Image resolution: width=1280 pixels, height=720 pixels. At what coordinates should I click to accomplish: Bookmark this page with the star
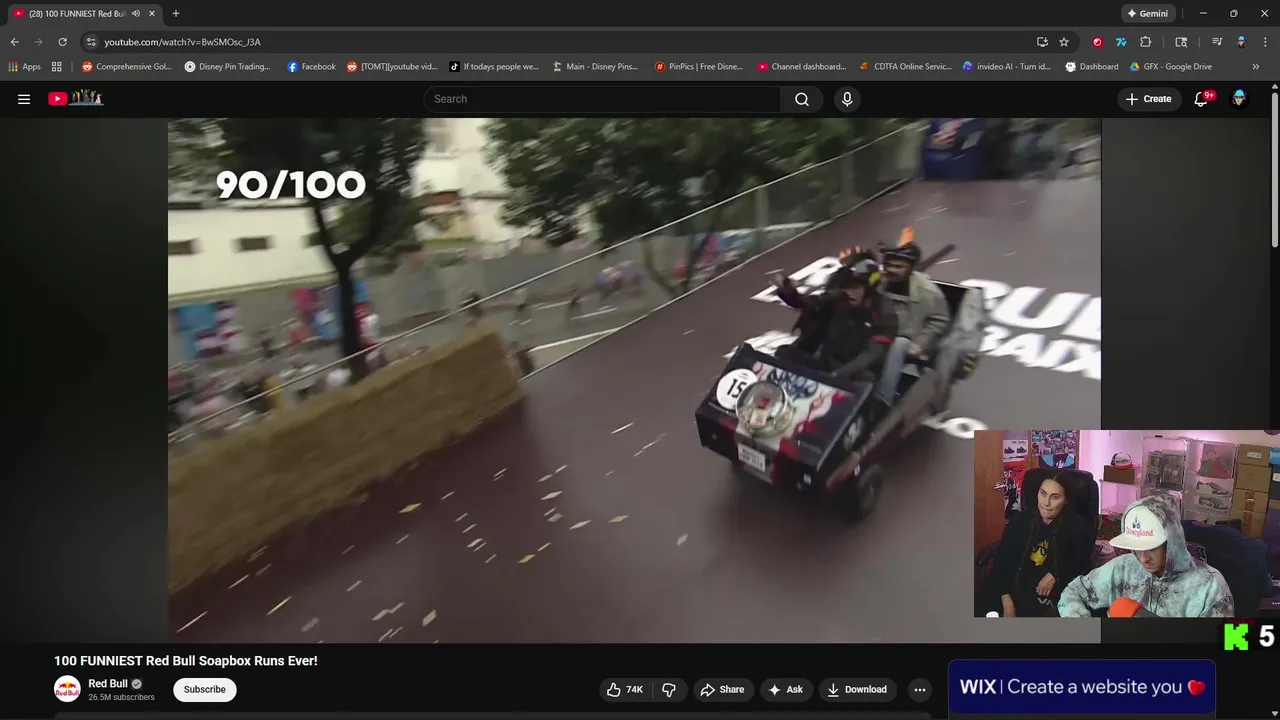coord(1064,42)
